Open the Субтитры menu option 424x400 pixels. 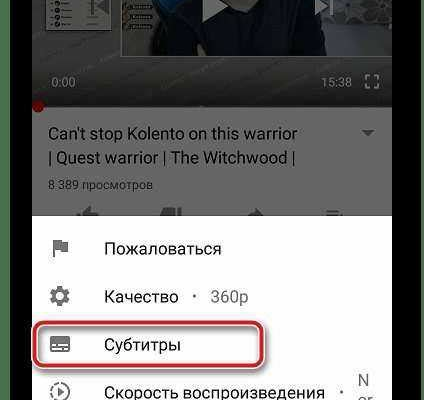point(212,344)
